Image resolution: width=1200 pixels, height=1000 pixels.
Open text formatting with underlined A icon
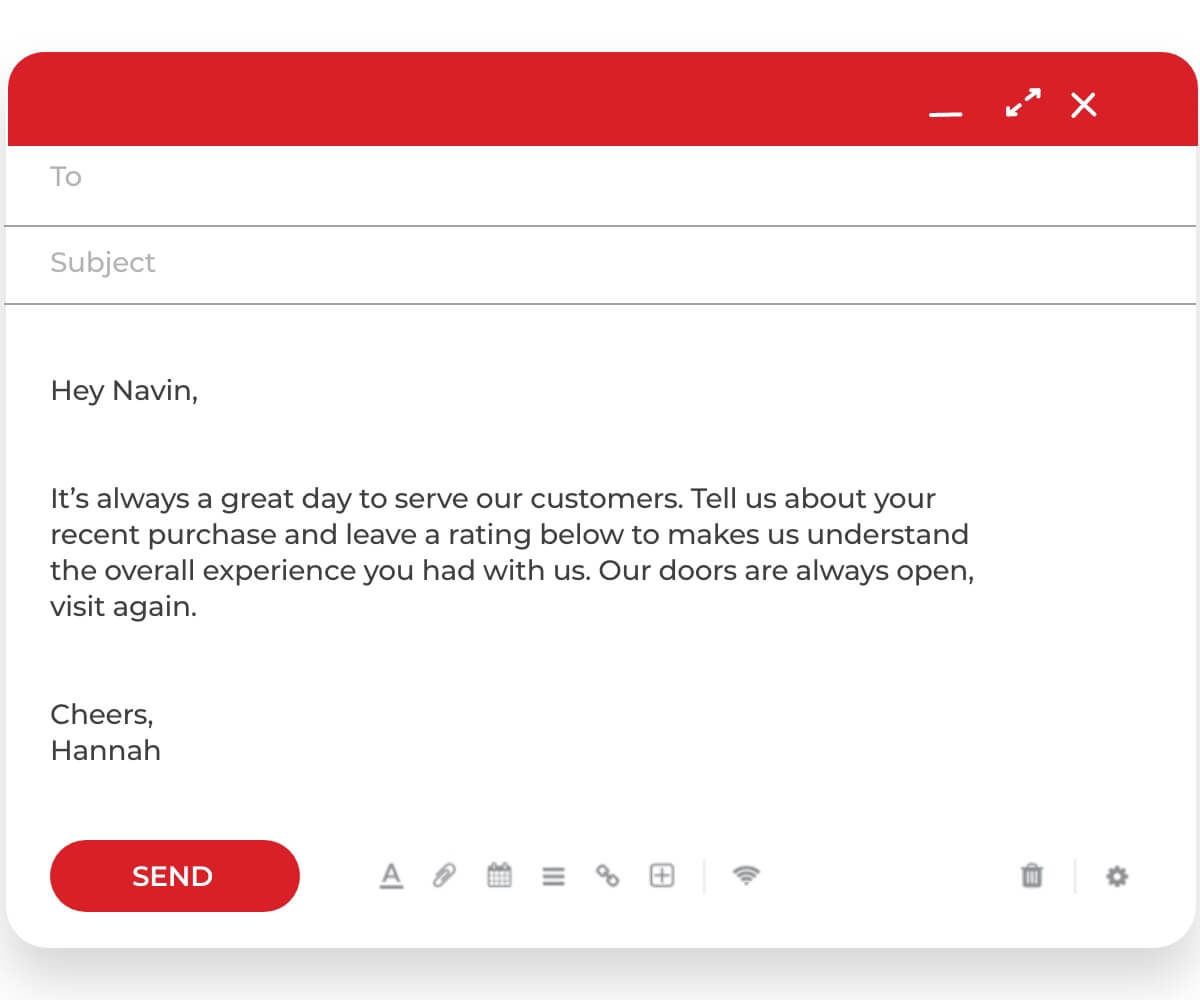pyautogui.click(x=391, y=876)
